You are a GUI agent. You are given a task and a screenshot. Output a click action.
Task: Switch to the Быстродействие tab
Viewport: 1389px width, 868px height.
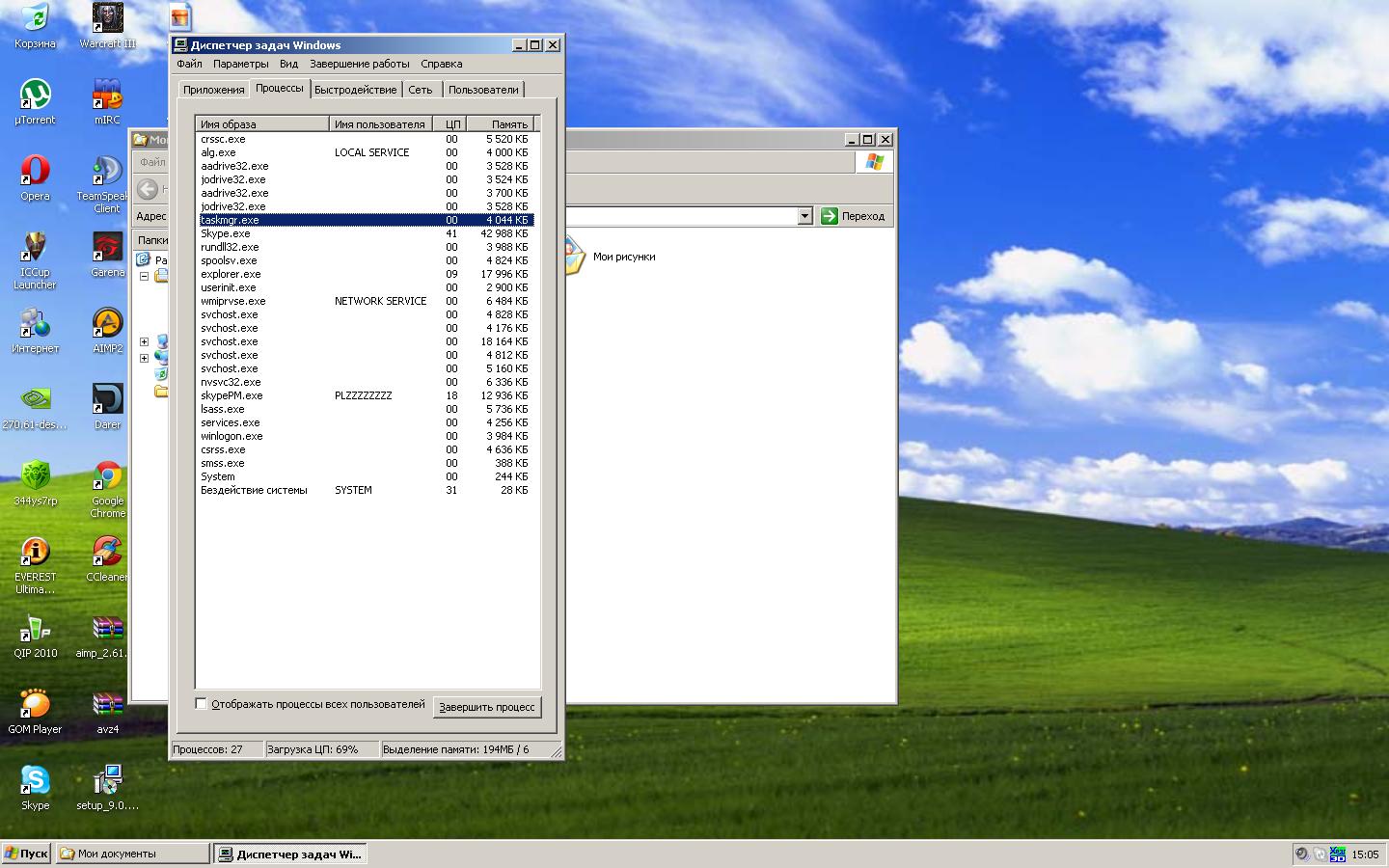coord(355,90)
